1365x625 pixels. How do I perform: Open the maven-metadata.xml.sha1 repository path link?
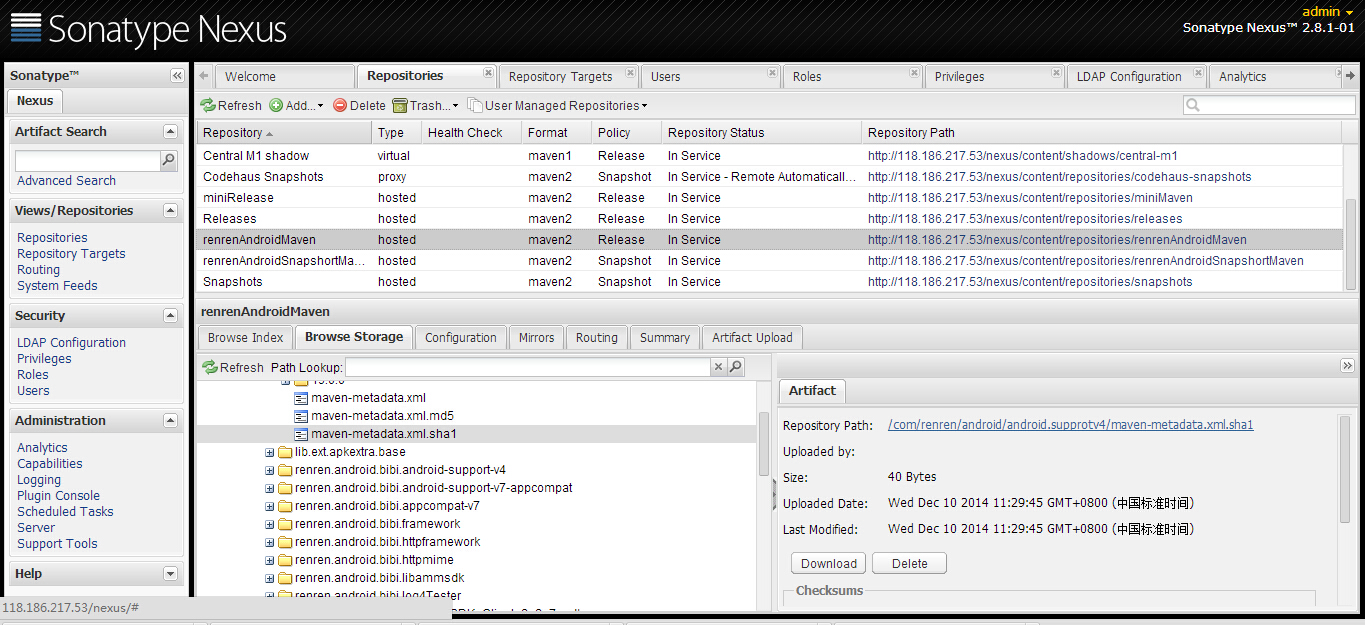click(1071, 425)
